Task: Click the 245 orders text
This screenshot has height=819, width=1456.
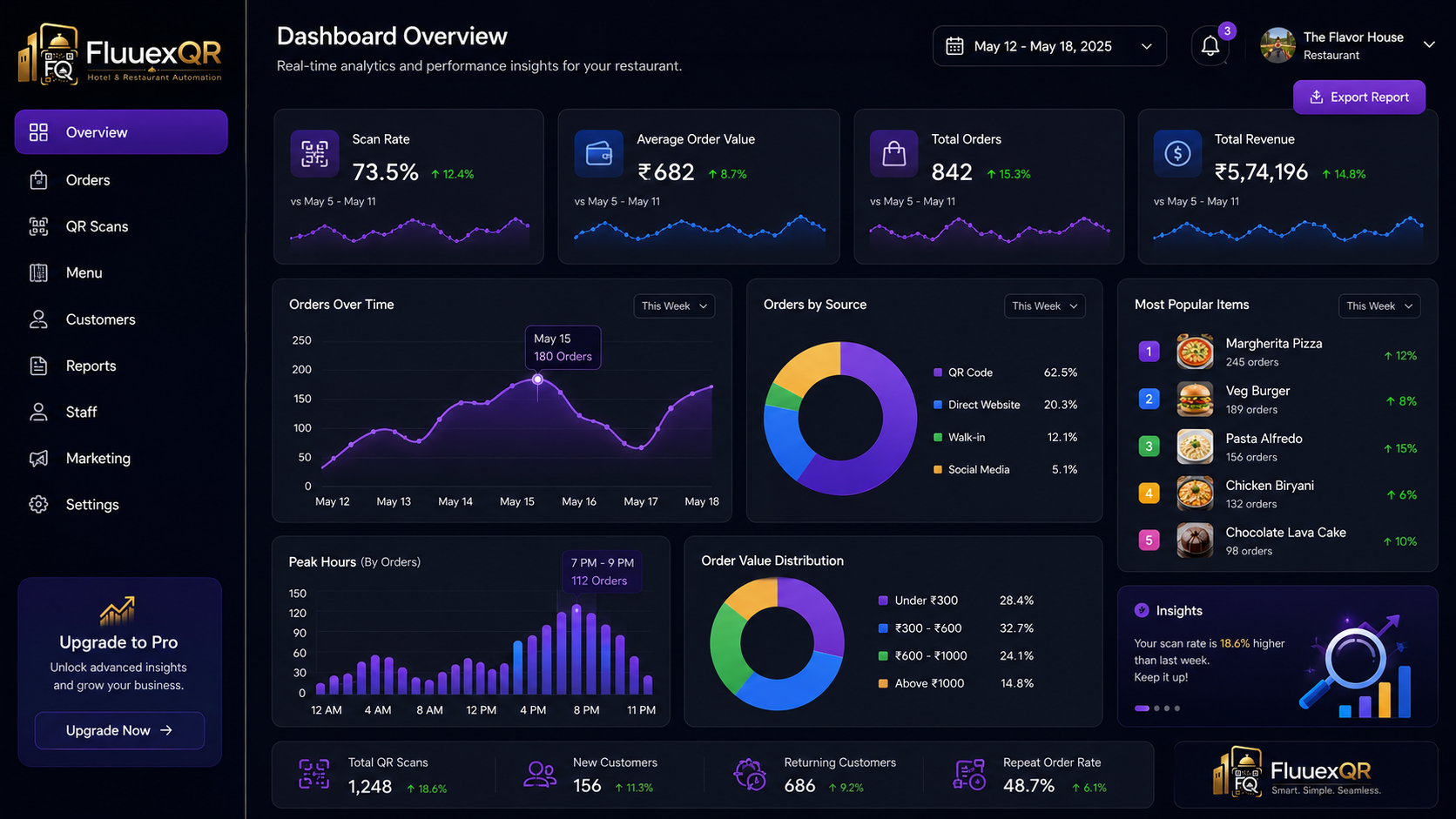Action: click(x=1252, y=362)
